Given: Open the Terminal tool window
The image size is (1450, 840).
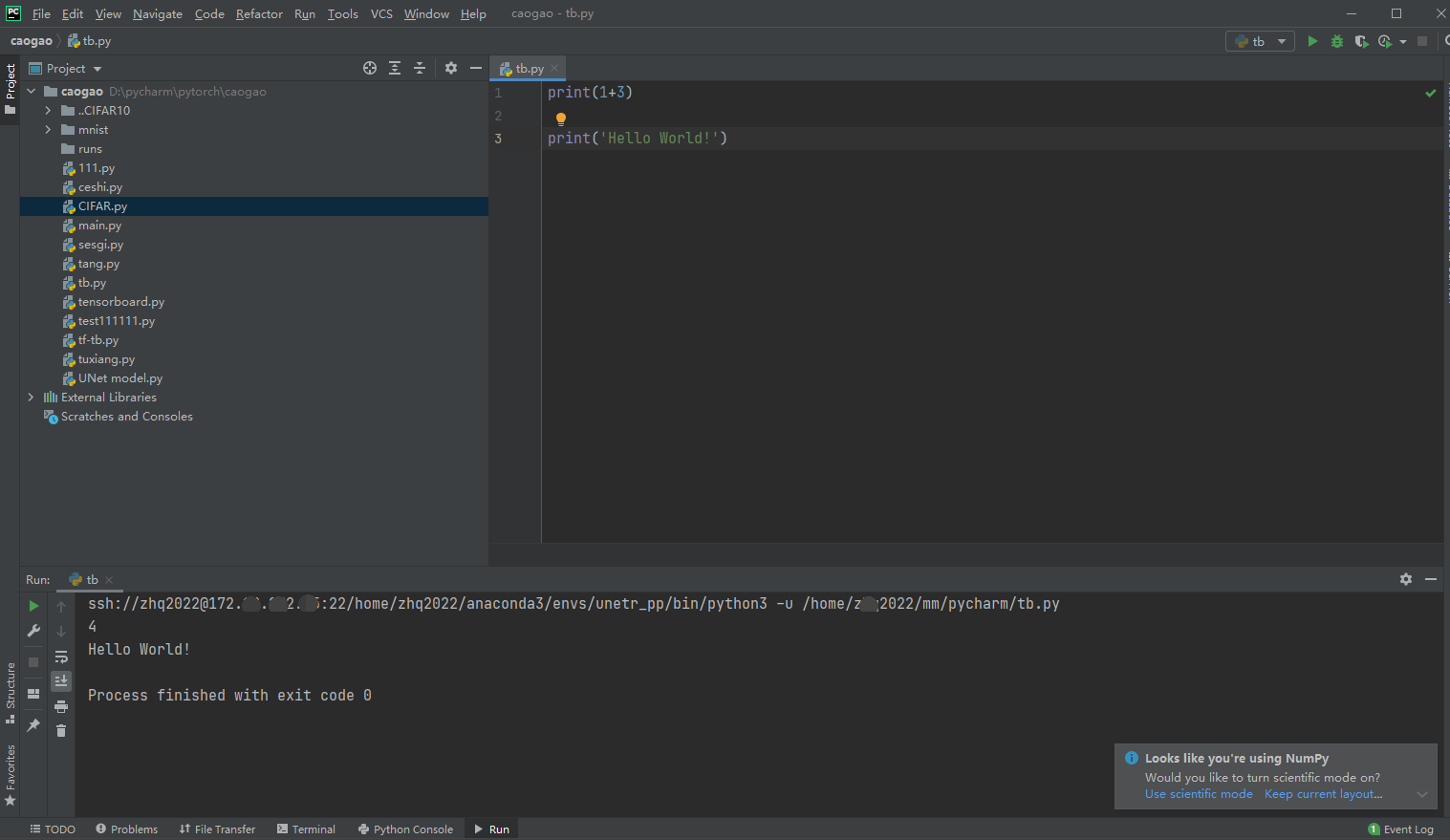Looking at the screenshot, I should [306, 829].
